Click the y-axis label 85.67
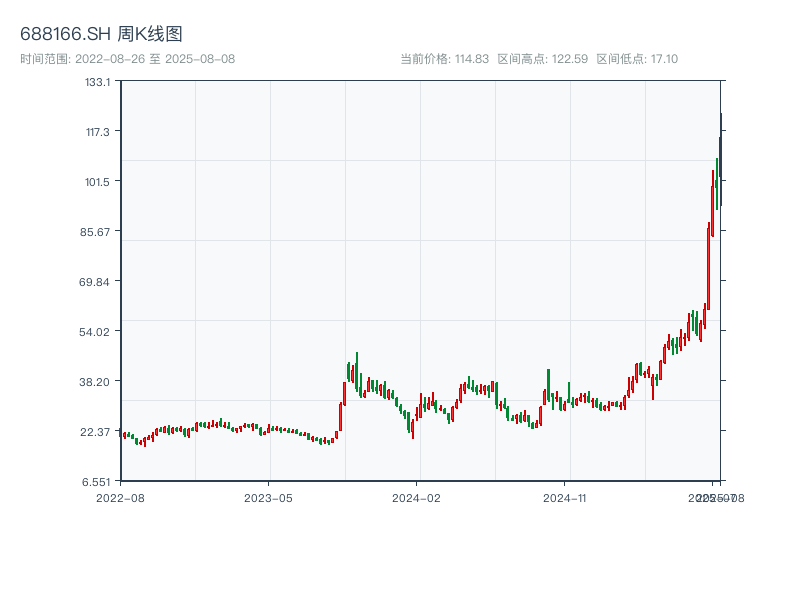Image resolution: width=800 pixels, height=600 pixels. tap(94, 232)
